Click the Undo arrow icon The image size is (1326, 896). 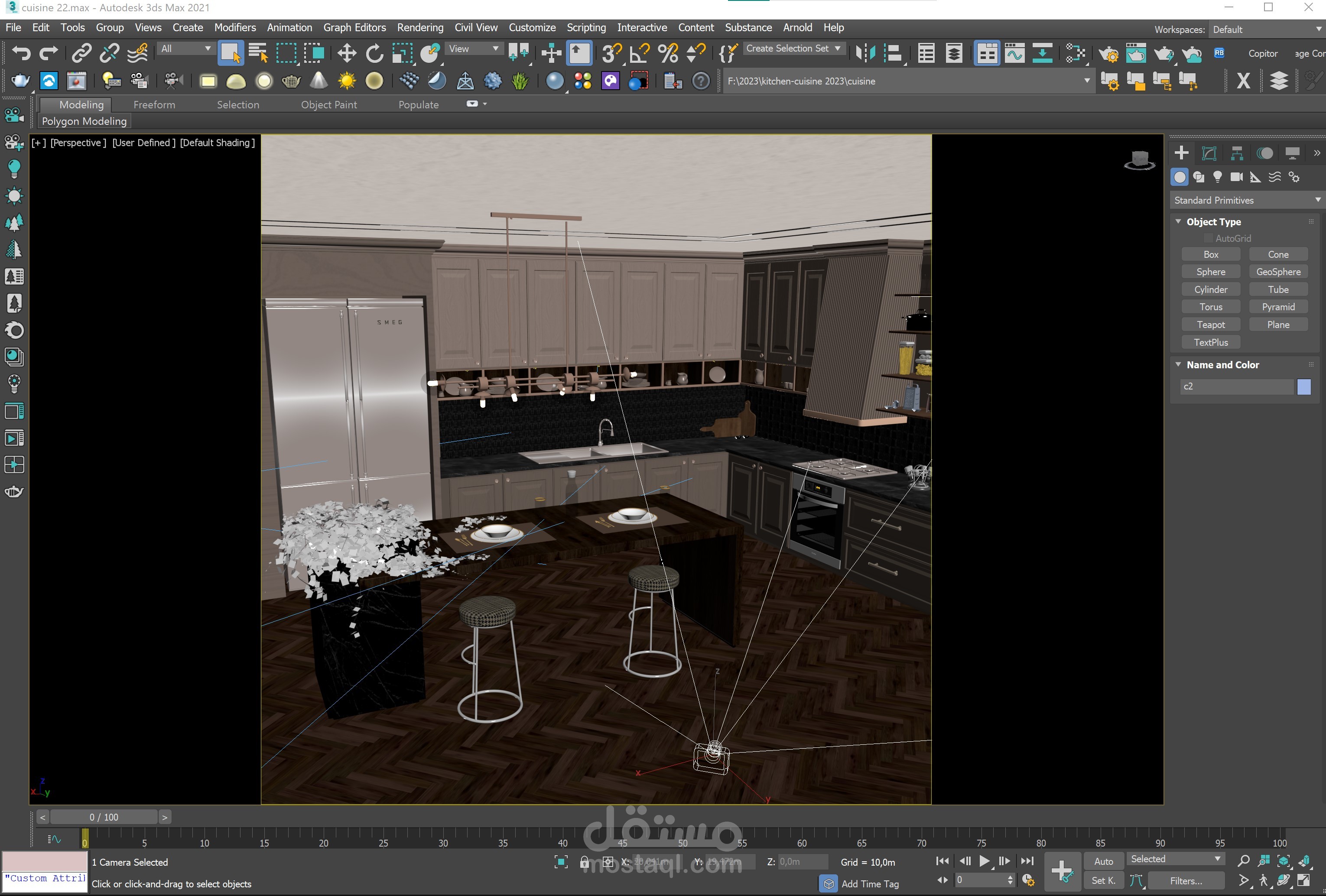point(21,53)
